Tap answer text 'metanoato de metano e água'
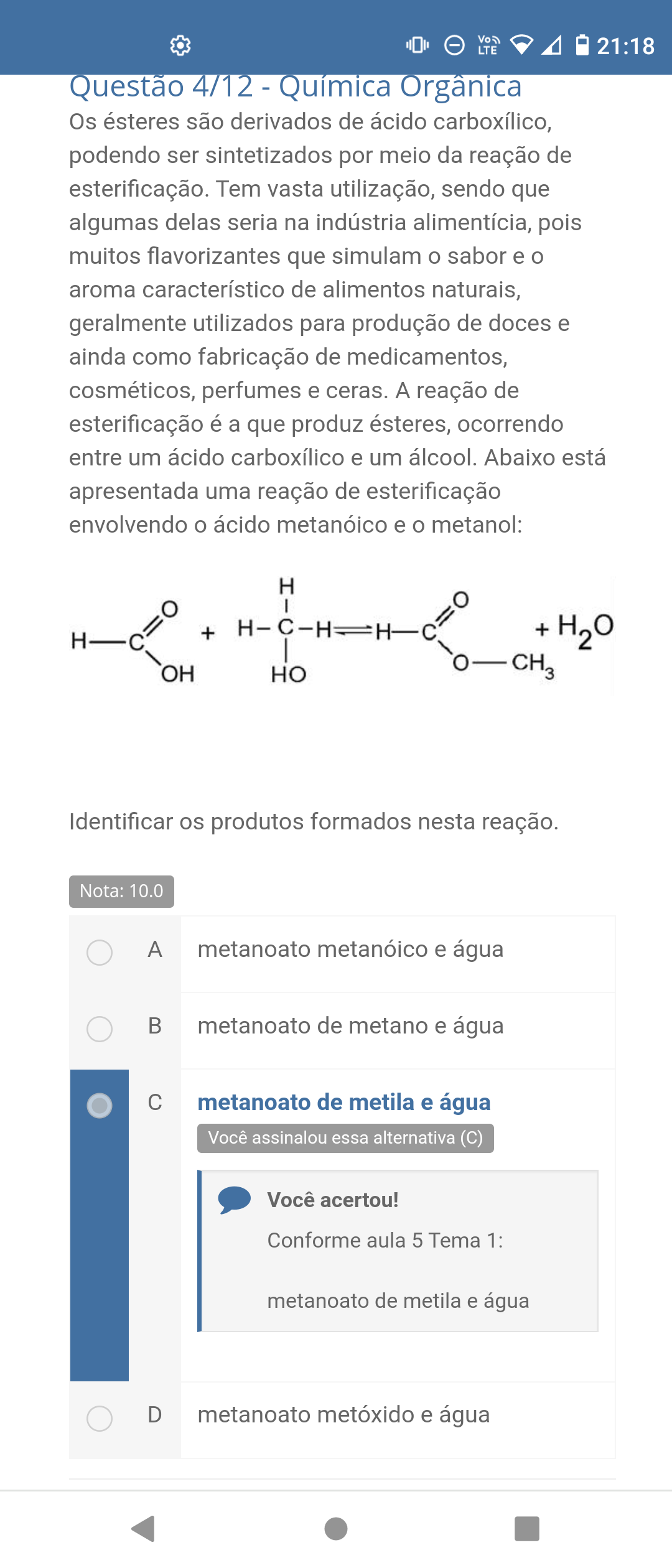Screen dimensions: 672x1568 click(350, 1026)
